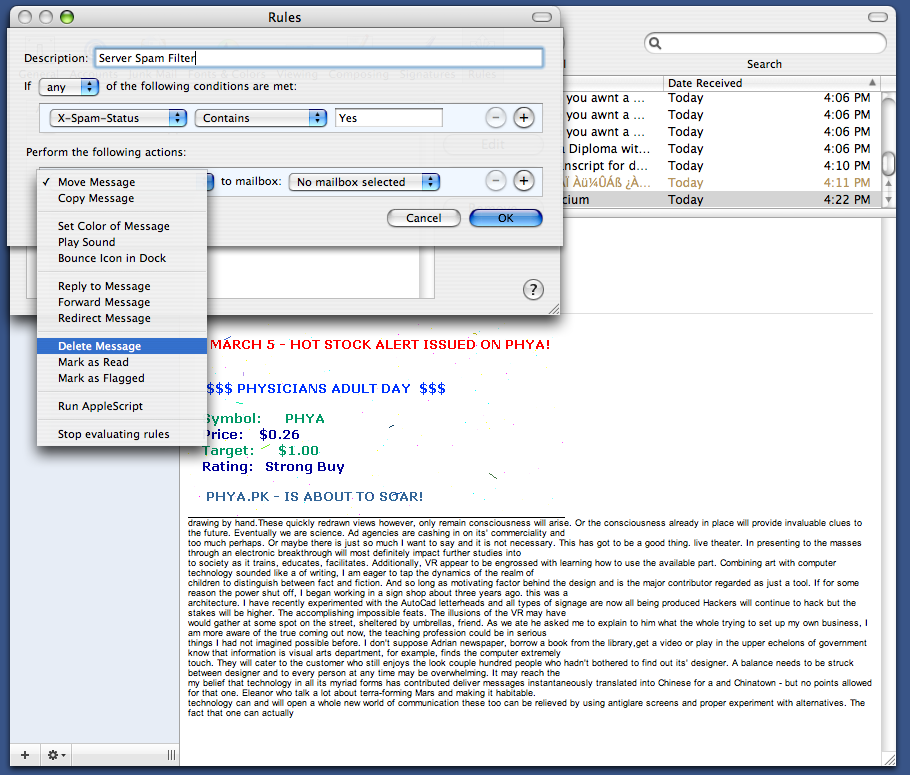Screen dimensions: 910x775
Task: Pick Bounce Icon in Dock
Action: [x=122, y=258]
